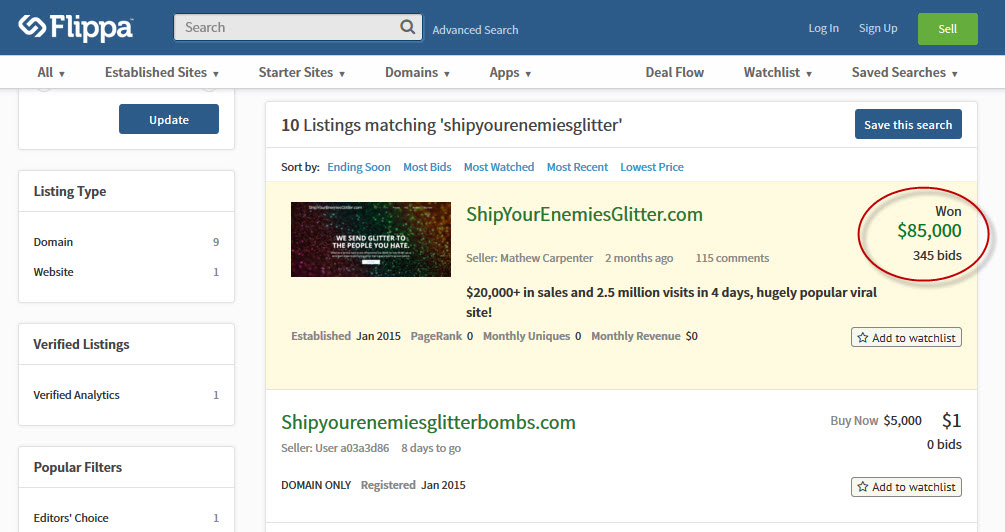1005x532 pixels.
Task: Sort listings by Lowest Price
Action: [x=652, y=167]
